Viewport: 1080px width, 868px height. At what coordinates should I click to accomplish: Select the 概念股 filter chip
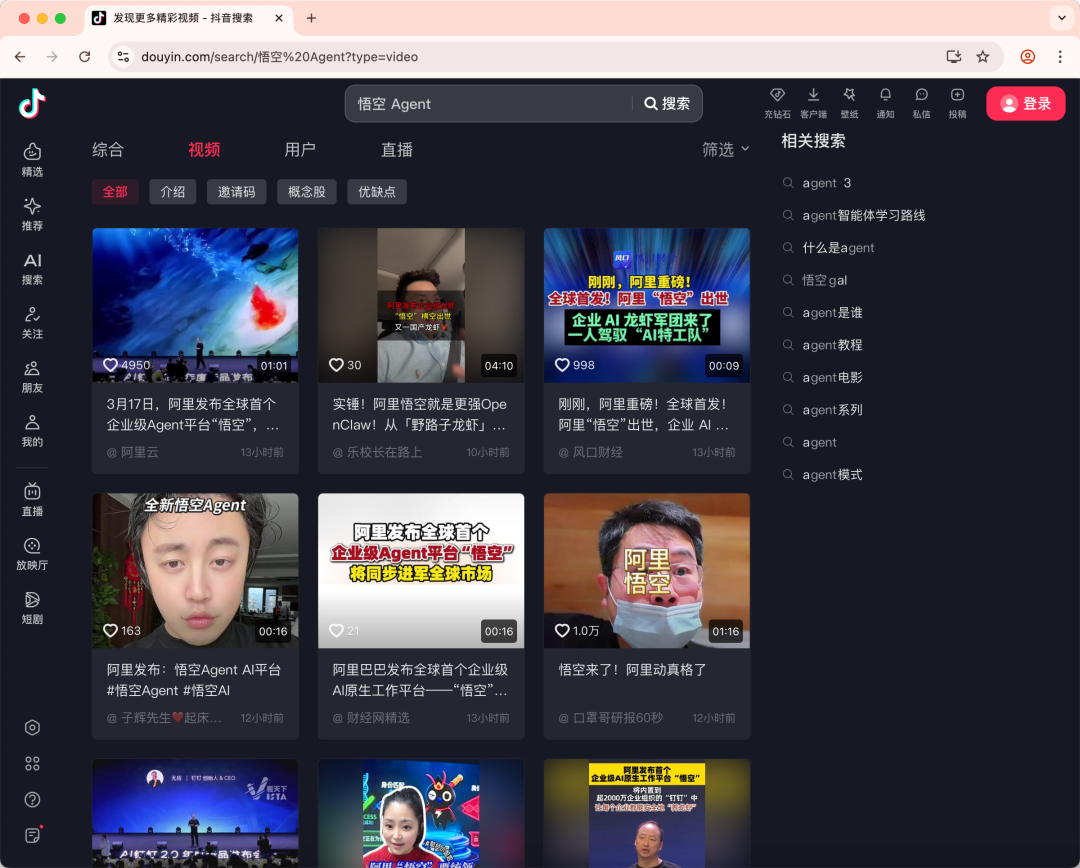click(306, 191)
